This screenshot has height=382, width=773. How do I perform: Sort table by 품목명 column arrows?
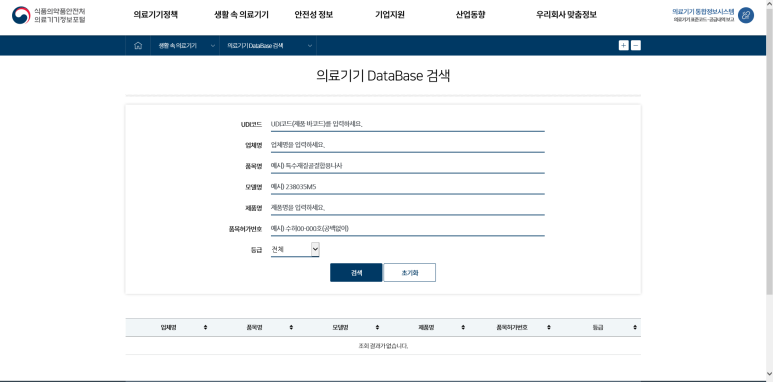291,327
